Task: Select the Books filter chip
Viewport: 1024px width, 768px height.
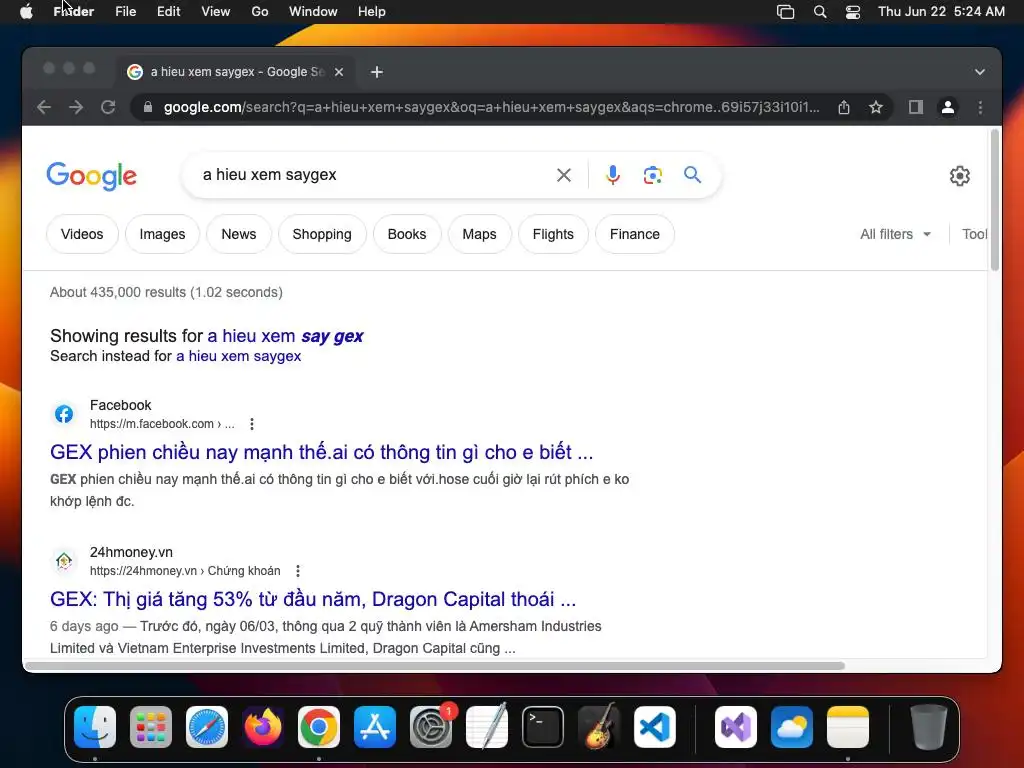Action: (x=407, y=234)
